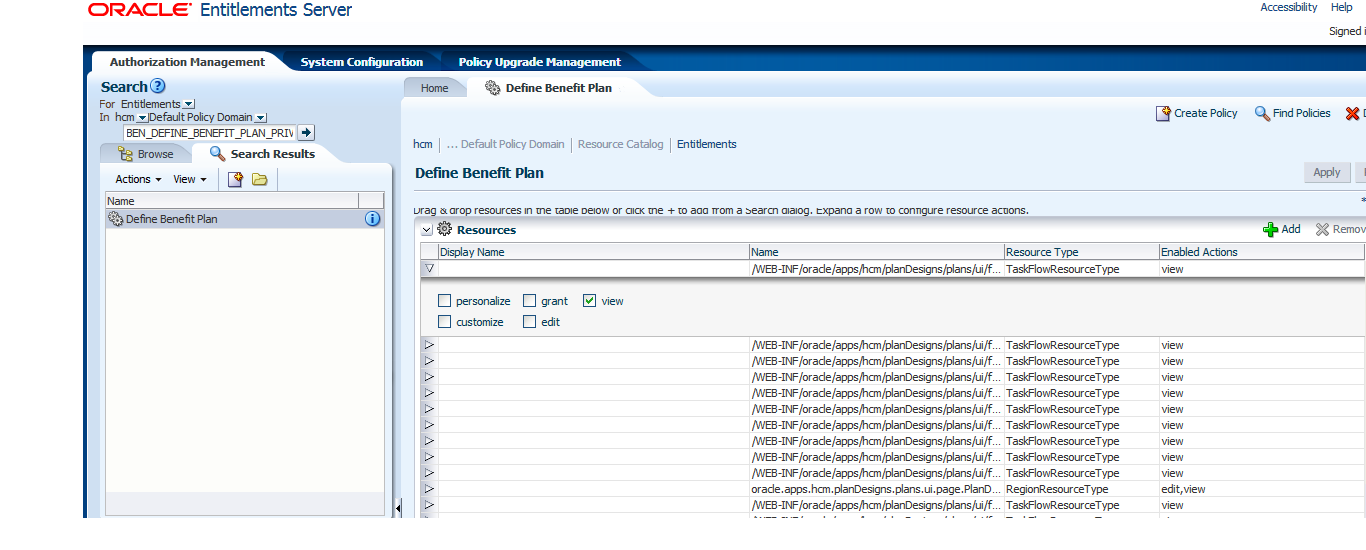Click the Entitlements breadcrumb
The image size is (1366, 550).
tap(707, 144)
